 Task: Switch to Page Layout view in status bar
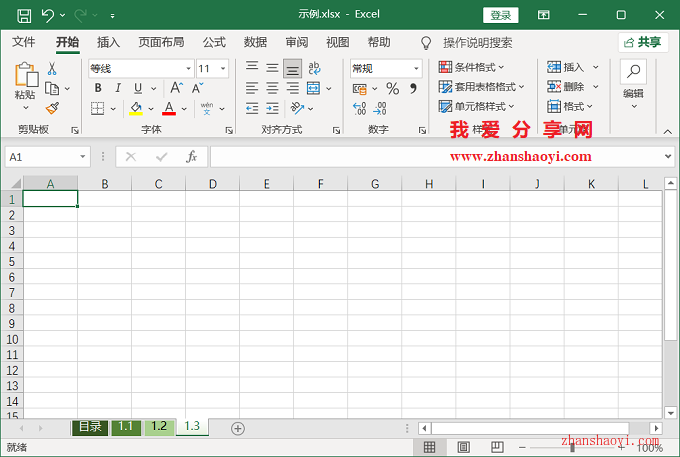click(463, 447)
